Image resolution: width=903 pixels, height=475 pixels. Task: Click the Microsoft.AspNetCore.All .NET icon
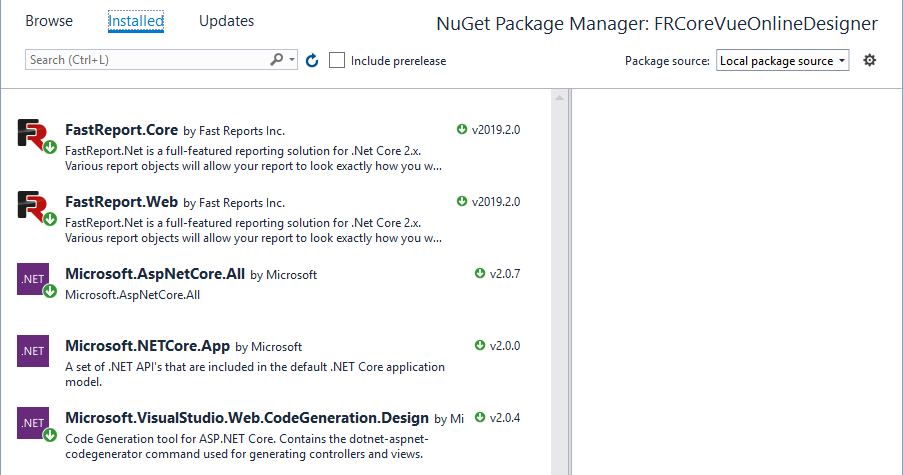(x=33, y=279)
